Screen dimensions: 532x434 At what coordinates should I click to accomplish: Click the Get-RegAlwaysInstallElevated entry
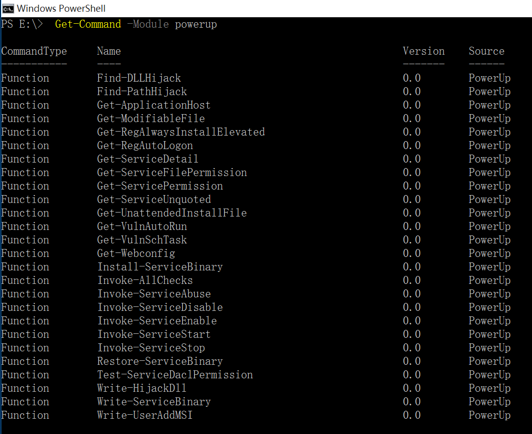[x=181, y=132]
